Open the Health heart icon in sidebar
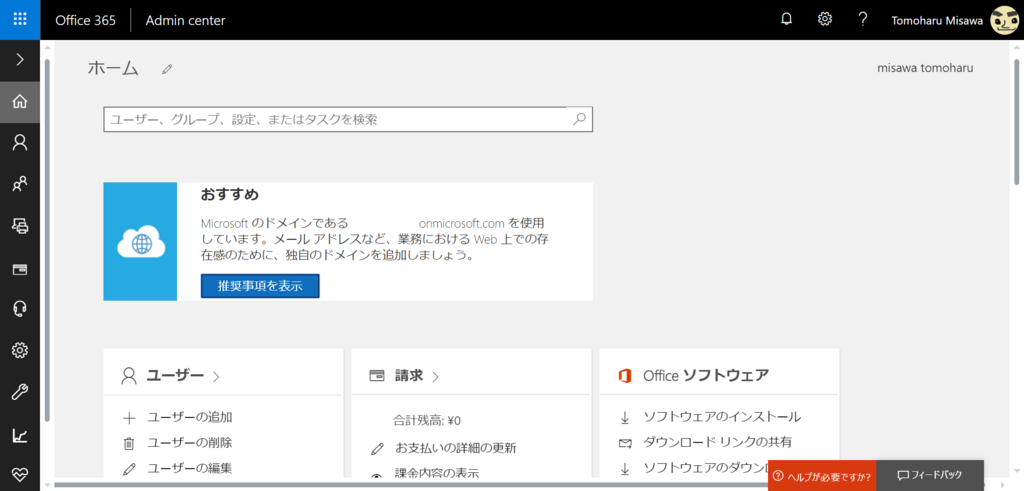 20,475
